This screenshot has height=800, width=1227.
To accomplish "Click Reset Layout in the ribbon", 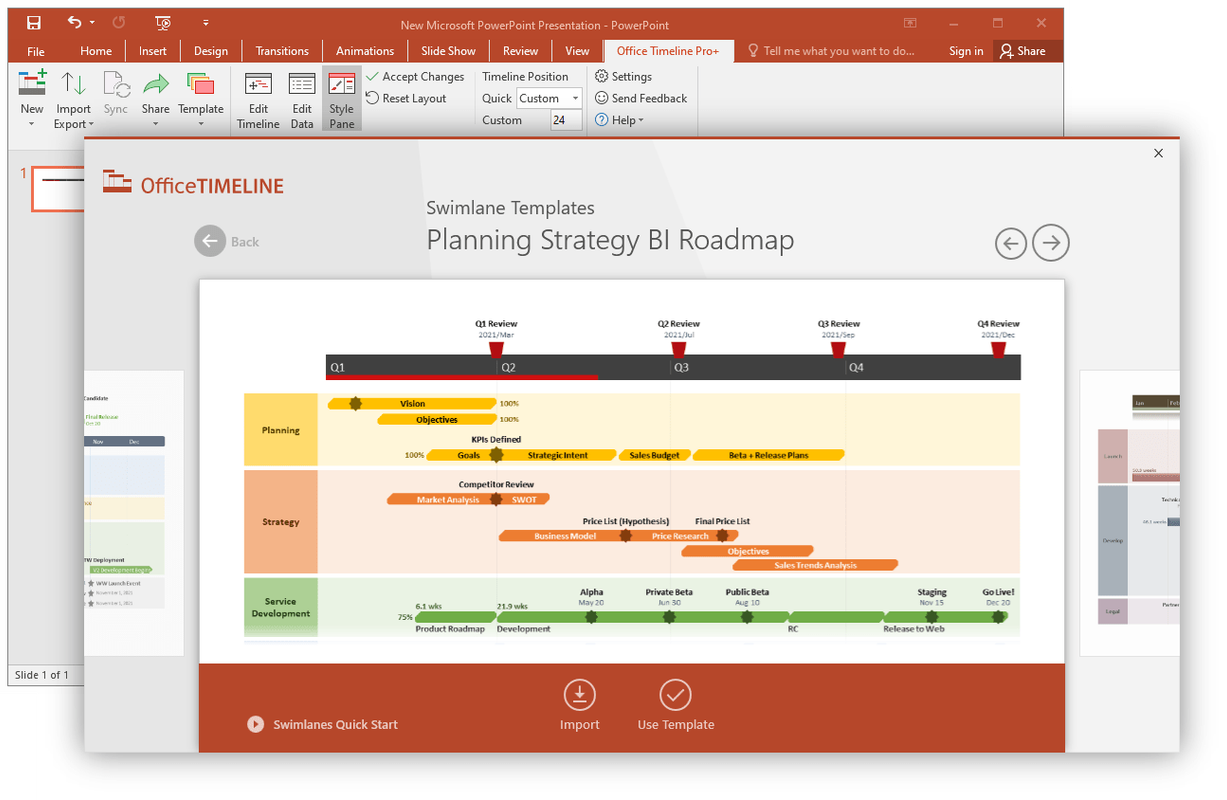I will pos(406,99).
